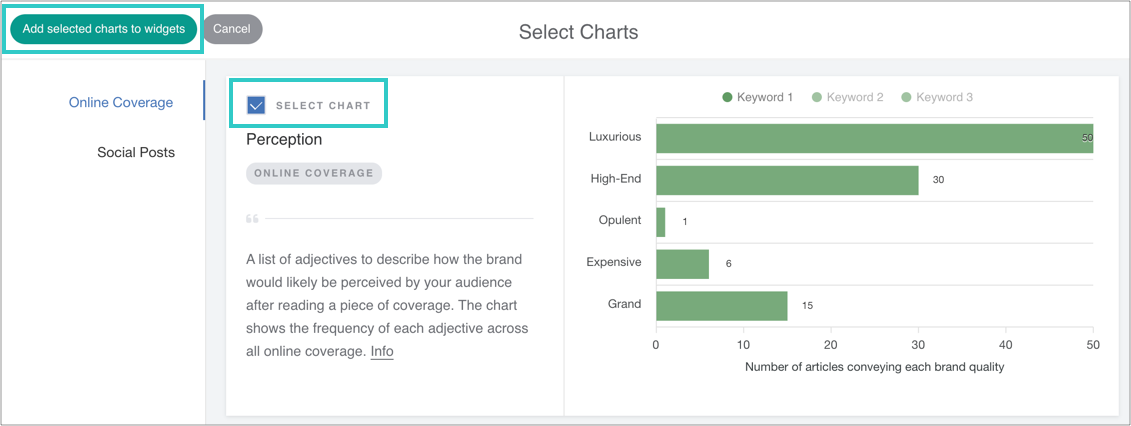Viewport: 1131px width, 426px height.
Task: Click the SELECT CHART label text
Action: click(323, 105)
